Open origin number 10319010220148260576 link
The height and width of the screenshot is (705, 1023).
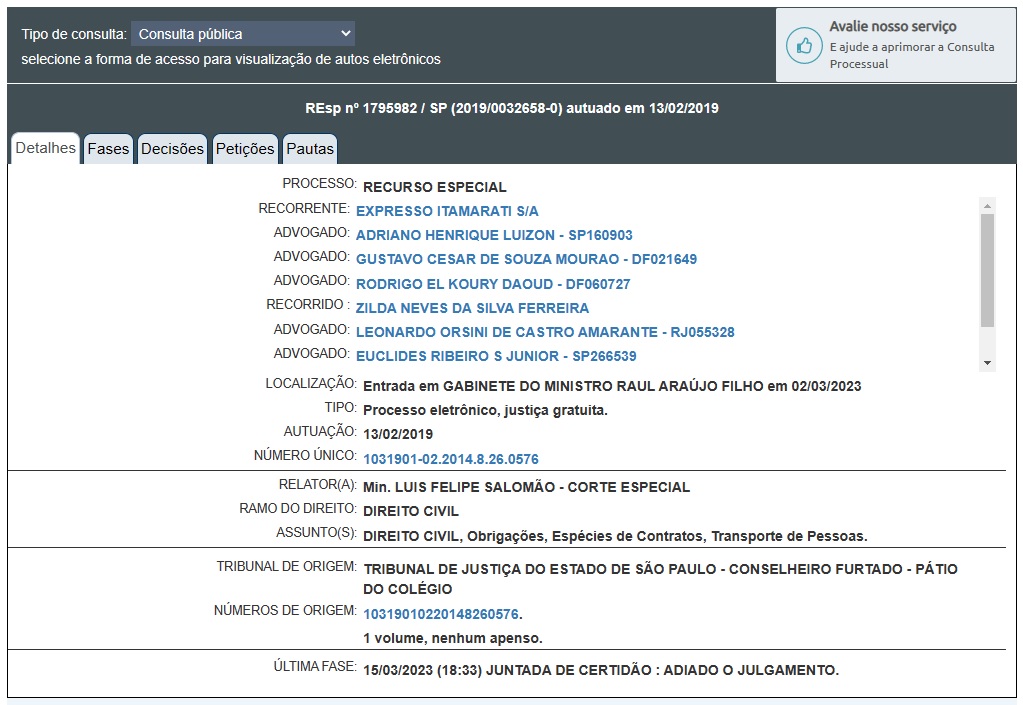tap(441, 614)
